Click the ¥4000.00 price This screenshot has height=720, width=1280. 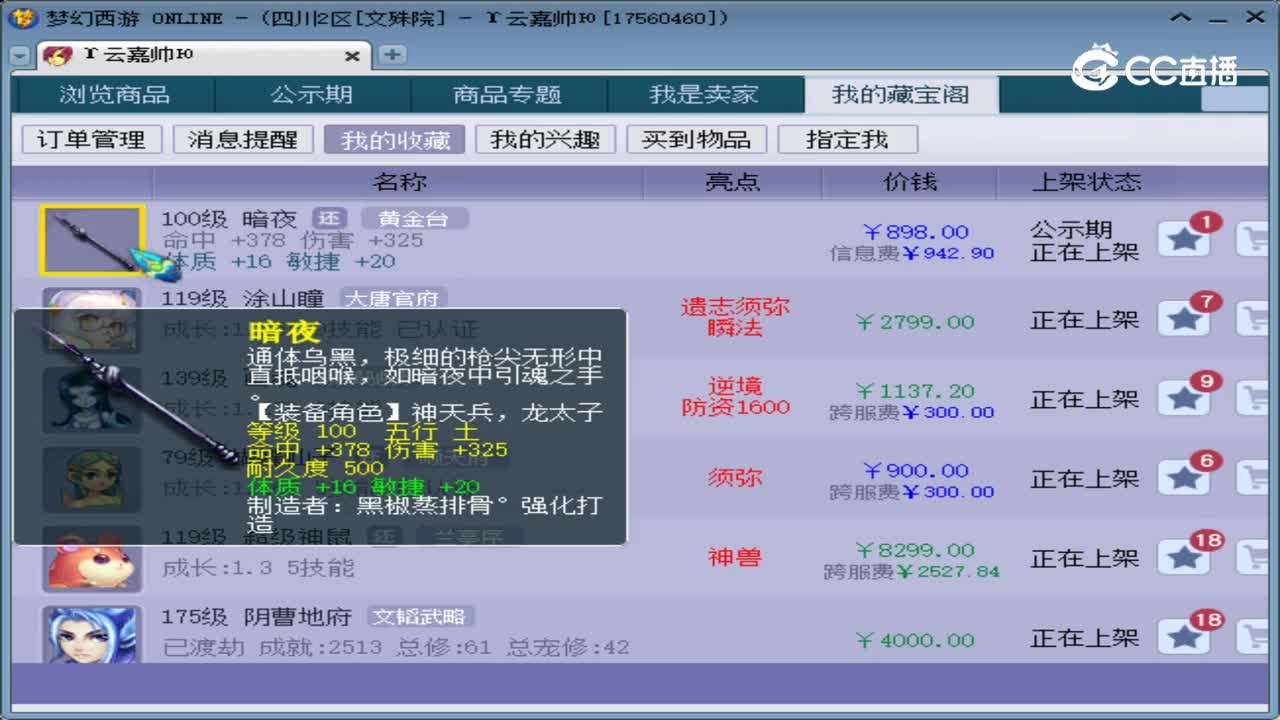click(x=915, y=640)
